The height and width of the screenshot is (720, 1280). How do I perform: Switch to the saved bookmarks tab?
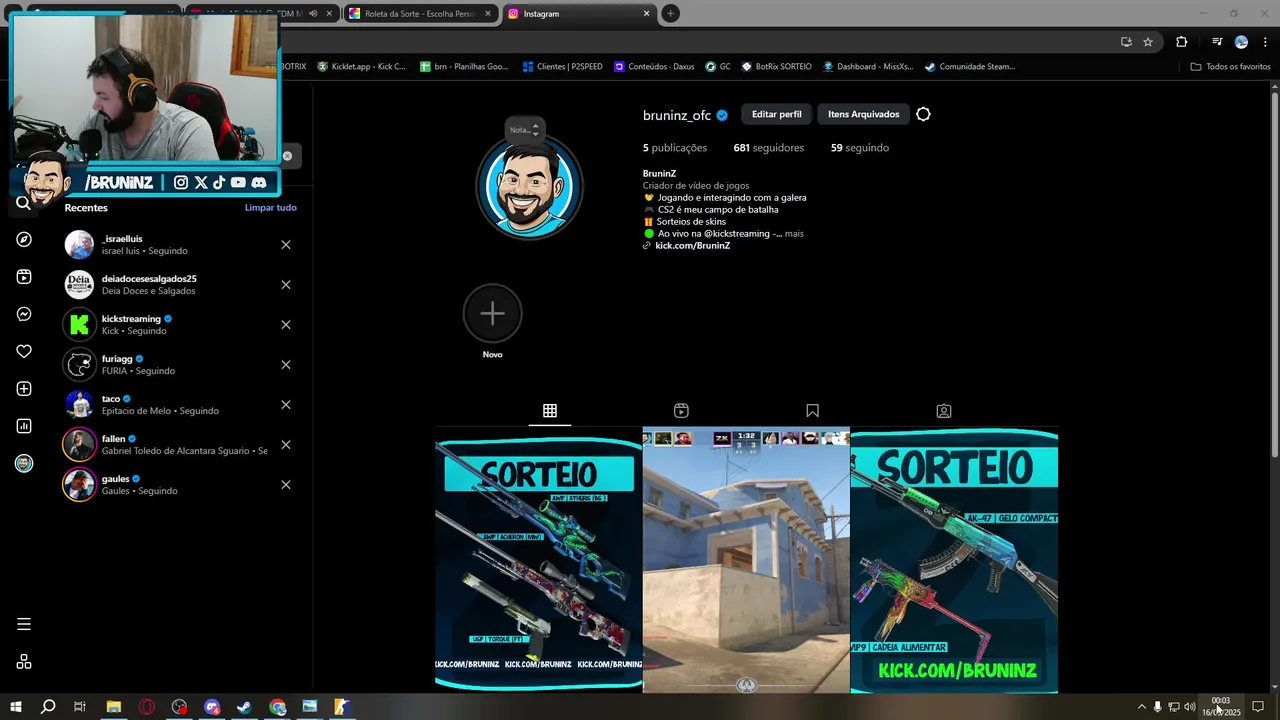coord(812,411)
